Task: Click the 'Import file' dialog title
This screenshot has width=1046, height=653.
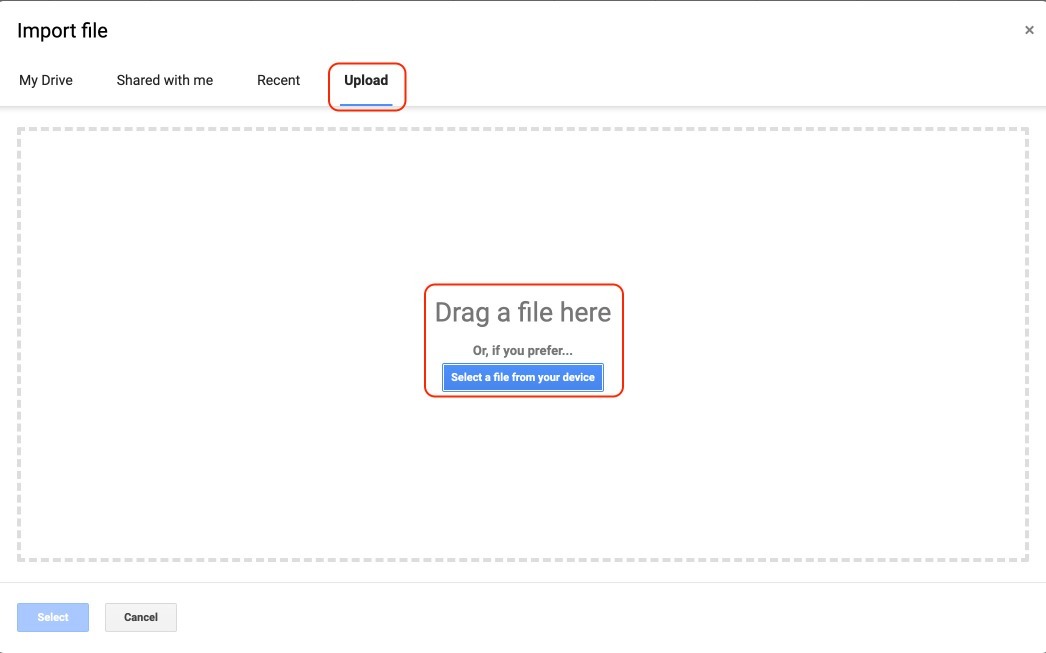Action: click(x=62, y=31)
